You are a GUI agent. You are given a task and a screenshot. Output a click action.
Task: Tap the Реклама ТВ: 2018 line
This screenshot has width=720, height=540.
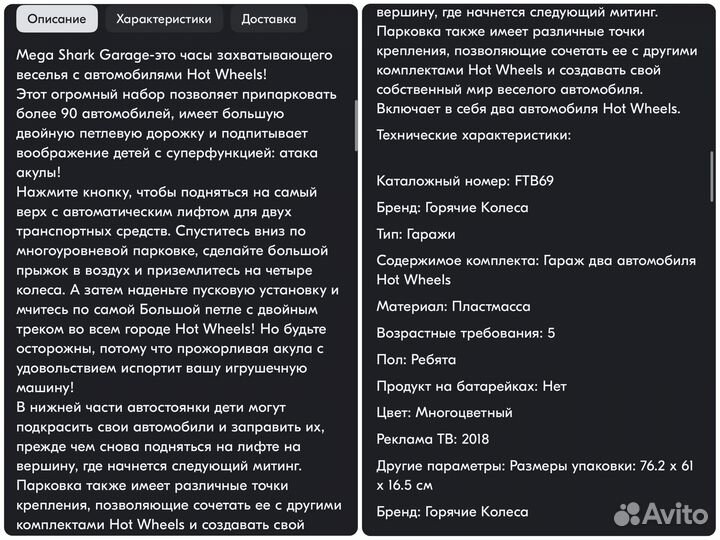pyautogui.click(x=433, y=438)
